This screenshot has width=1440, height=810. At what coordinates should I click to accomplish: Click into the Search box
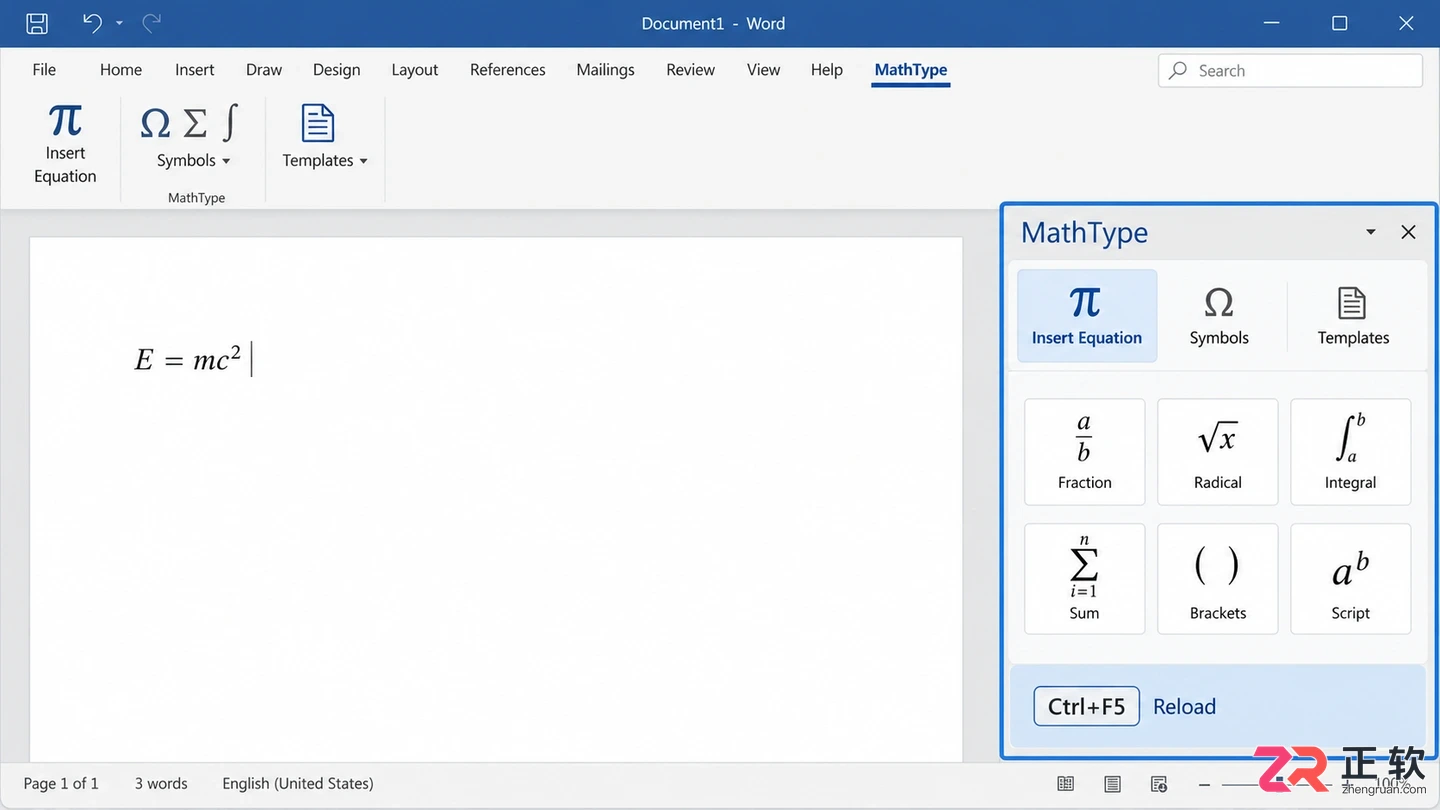click(x=1290, y=70)
